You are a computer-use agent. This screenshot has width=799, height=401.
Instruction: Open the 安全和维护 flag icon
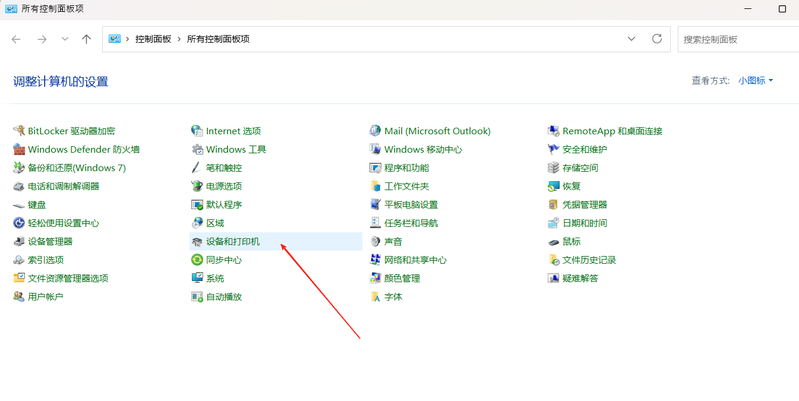[x=553, y=149]
